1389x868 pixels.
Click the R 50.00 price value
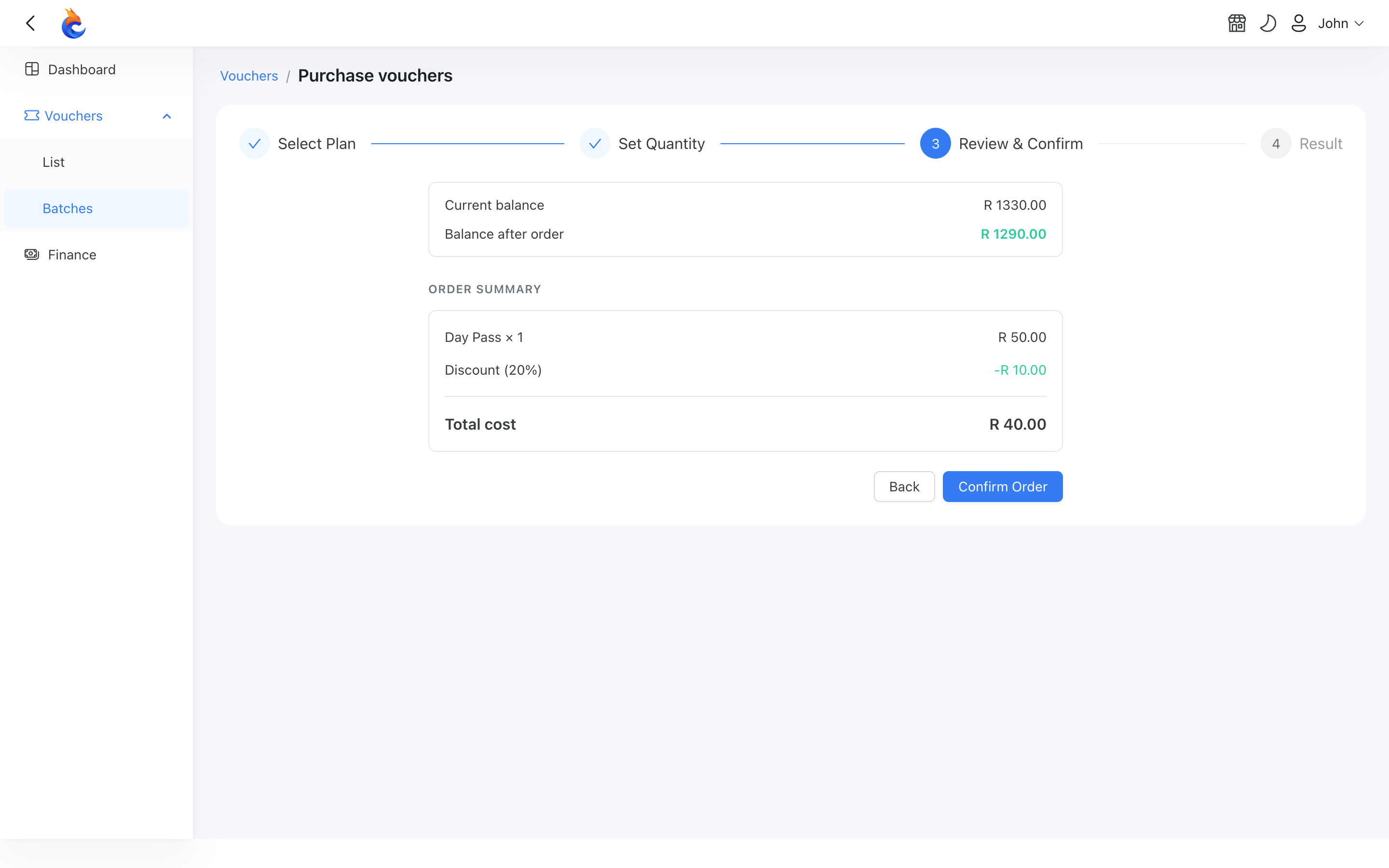point(1022,338)
